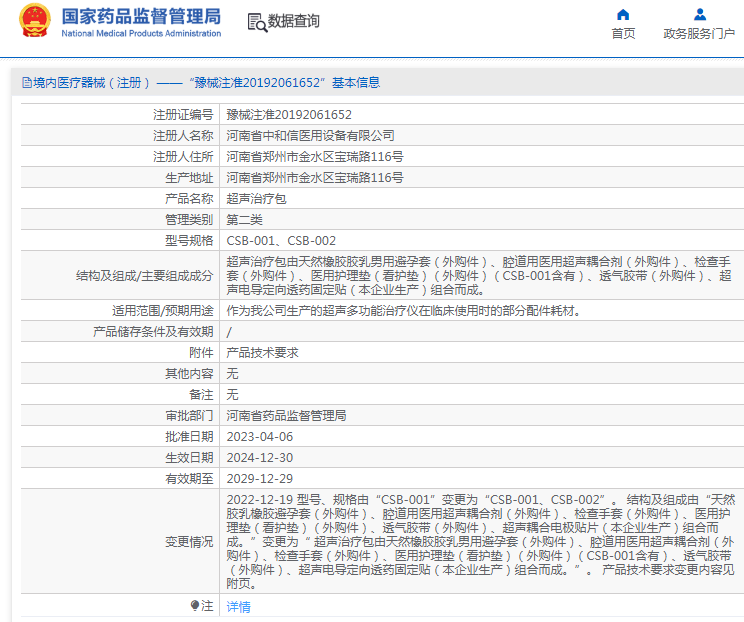Click expiry date 2029-12-29

click(x=260, y=479)
